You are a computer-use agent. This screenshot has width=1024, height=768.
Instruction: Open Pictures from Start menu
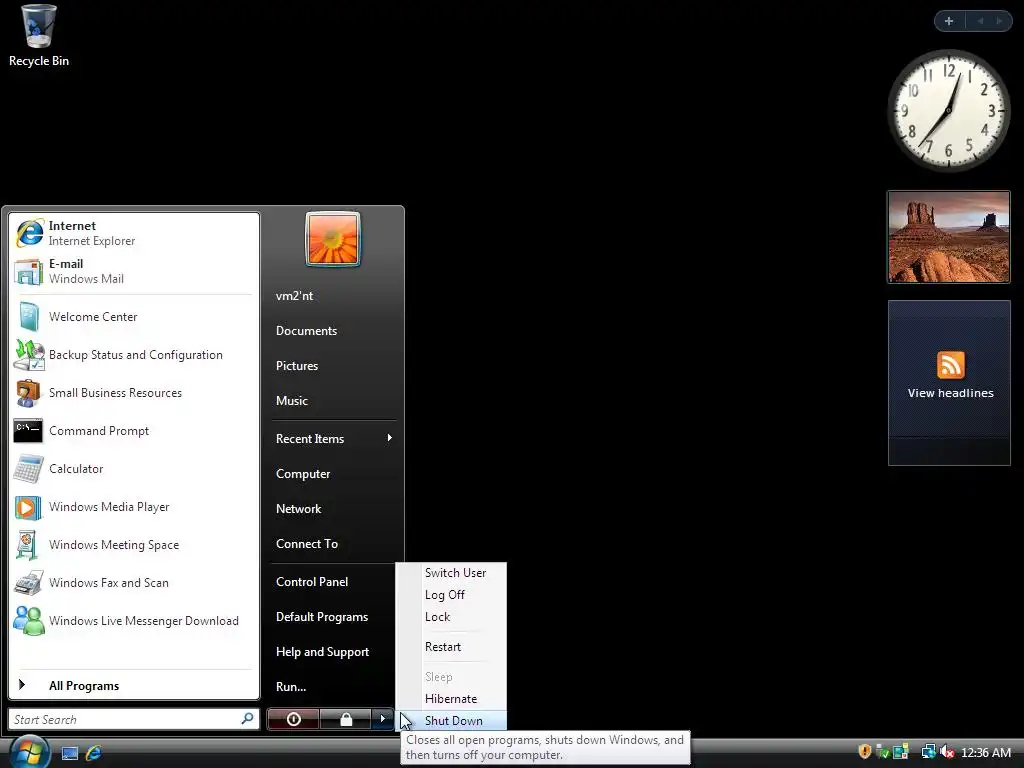click(333, 366)
